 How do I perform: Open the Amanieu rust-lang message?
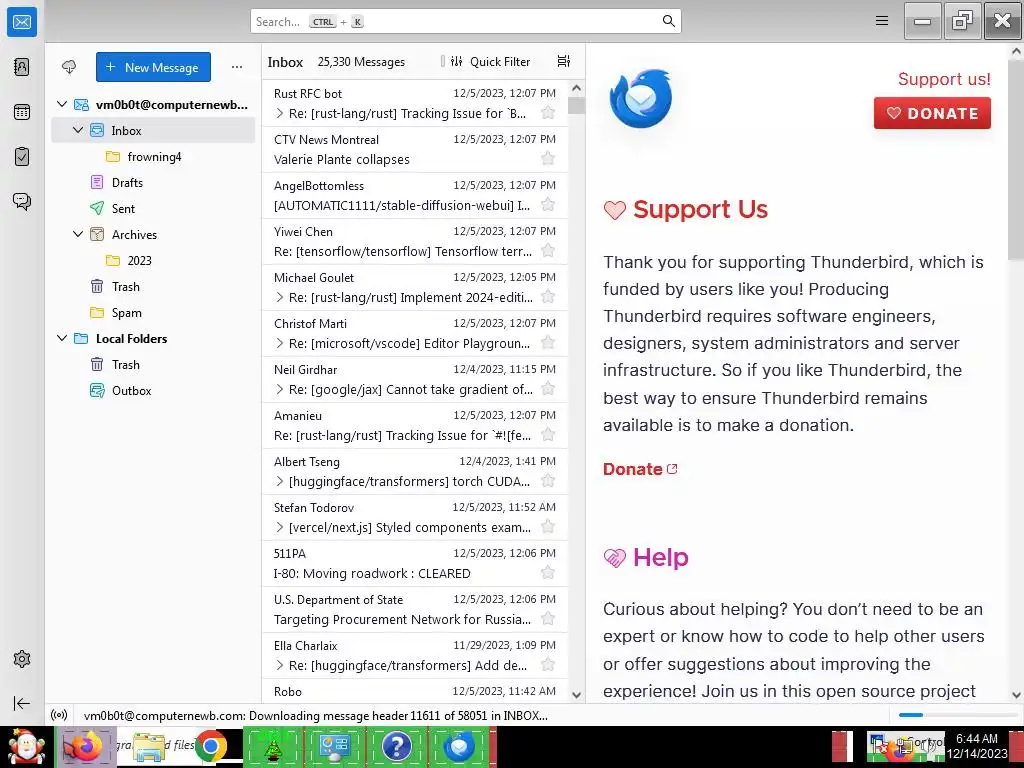click(415, 425)
